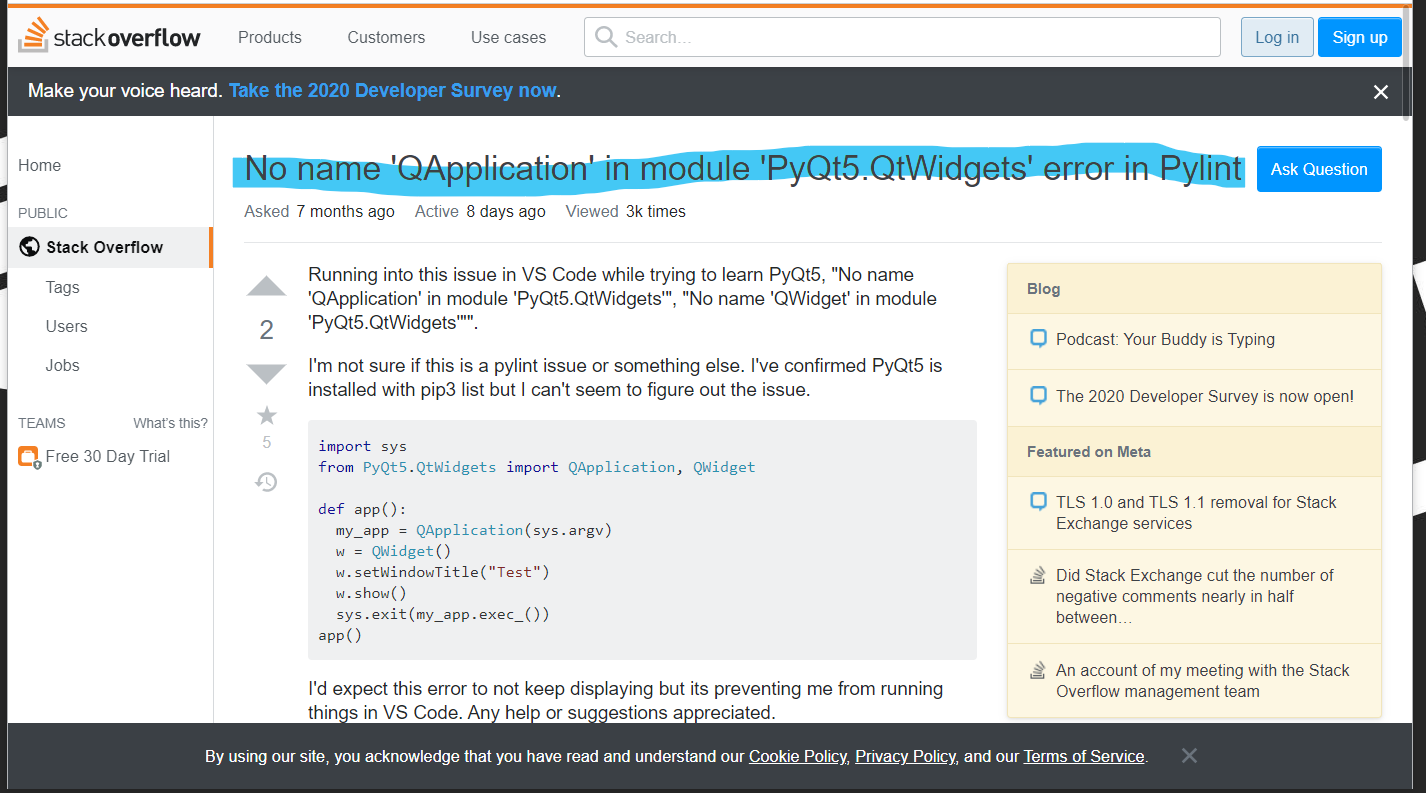Open the Customers page

pyautogui.click(x=386, y=37)
